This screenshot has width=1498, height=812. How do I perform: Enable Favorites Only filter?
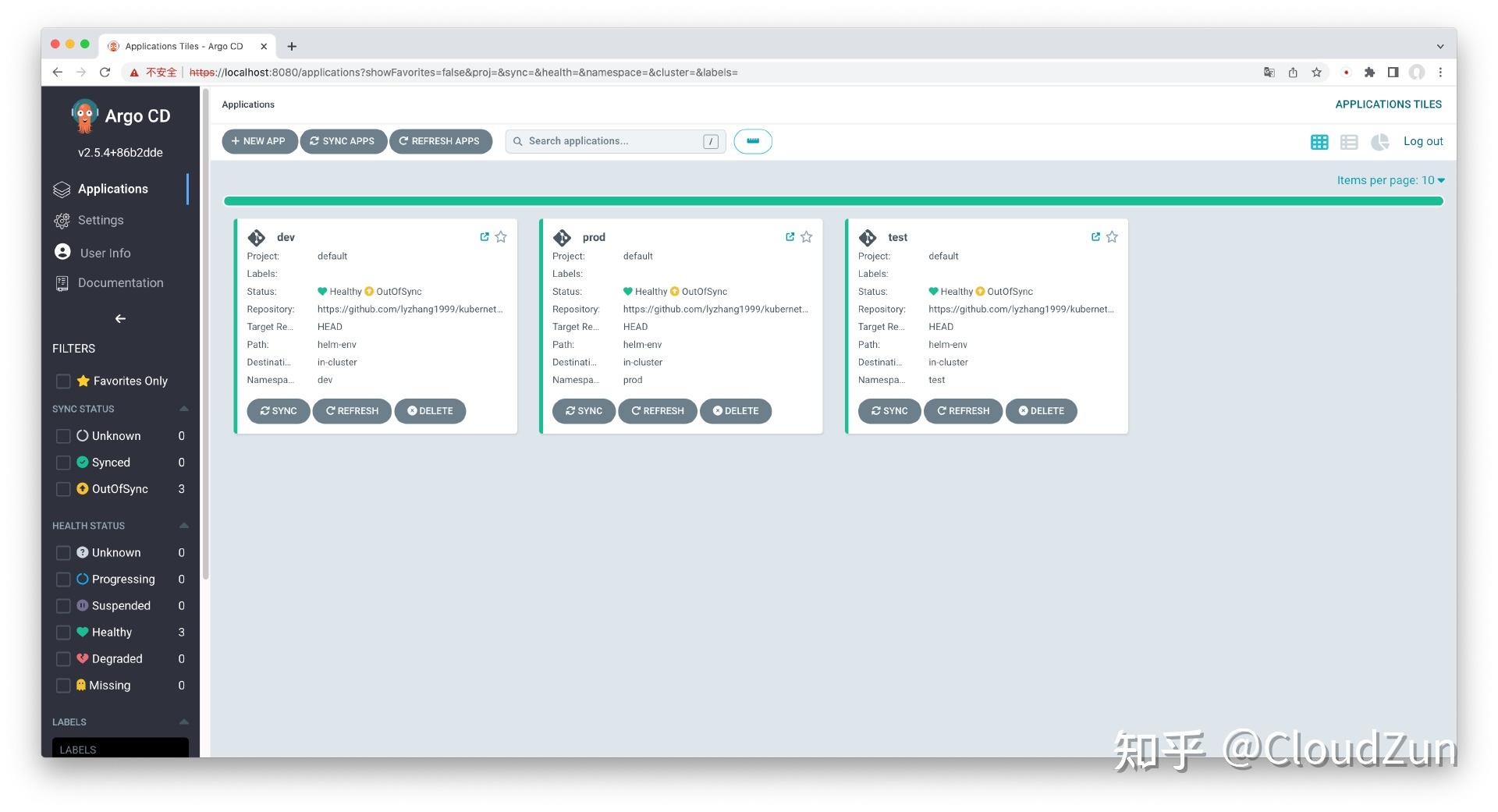(63, 381)
